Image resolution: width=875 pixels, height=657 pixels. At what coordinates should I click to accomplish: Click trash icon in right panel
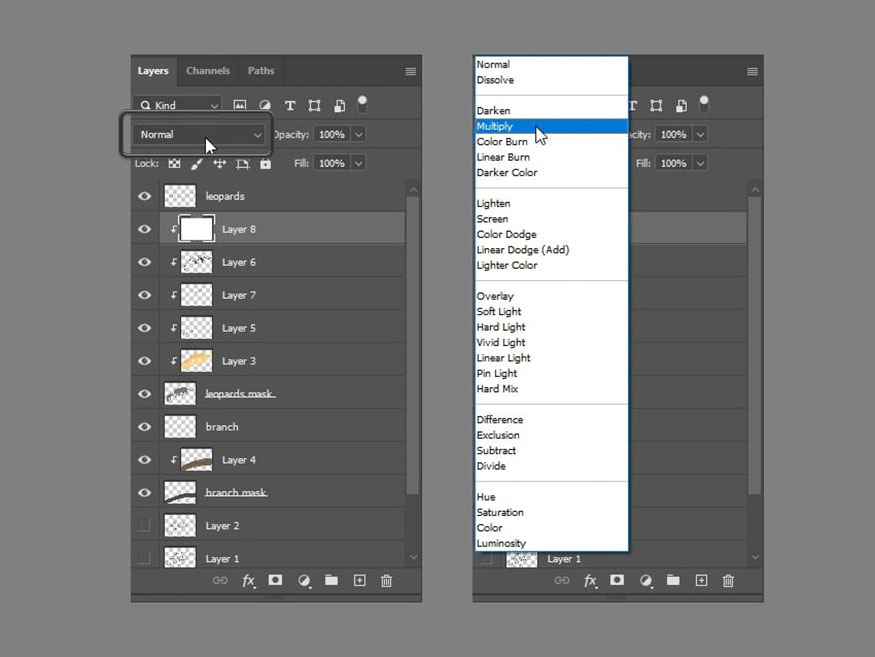728,581
